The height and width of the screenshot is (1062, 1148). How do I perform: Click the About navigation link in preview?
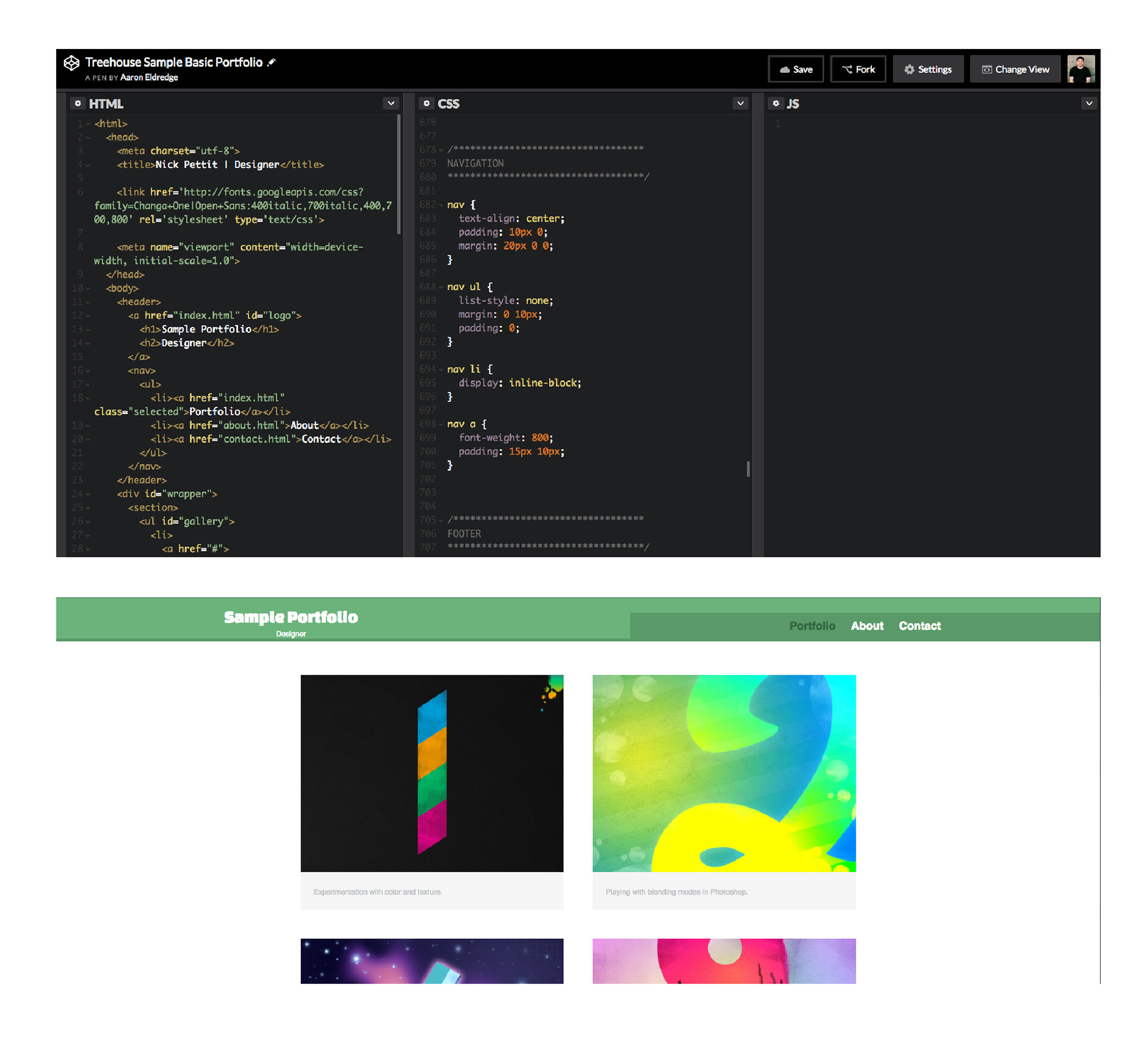tap(866, 626)
